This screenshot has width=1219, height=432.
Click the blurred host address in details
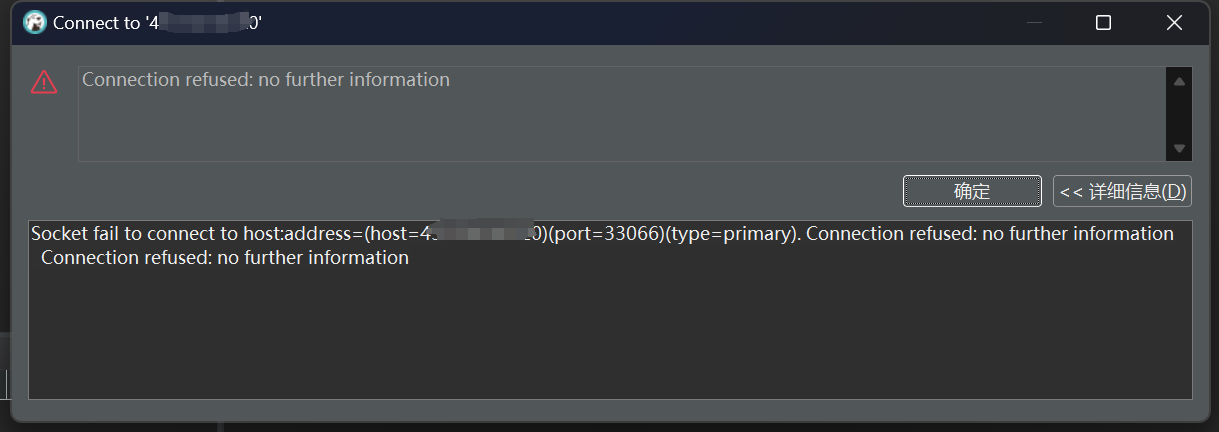(x=480, y=234)
